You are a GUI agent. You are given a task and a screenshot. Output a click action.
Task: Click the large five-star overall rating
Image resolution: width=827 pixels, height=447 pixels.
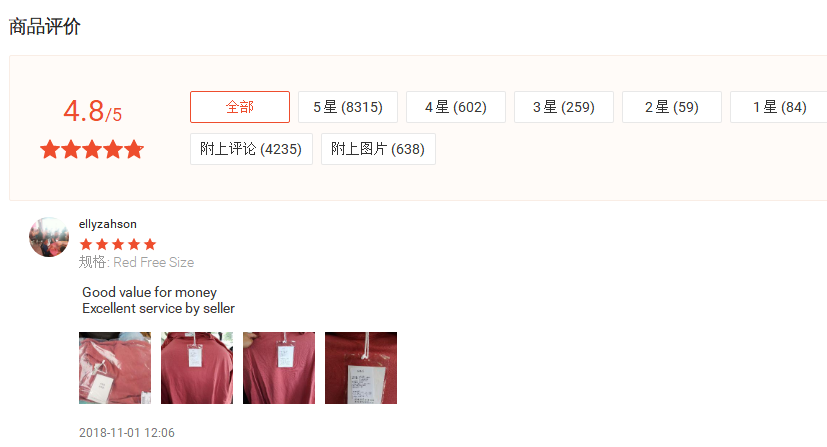click(x=92, y=149)
